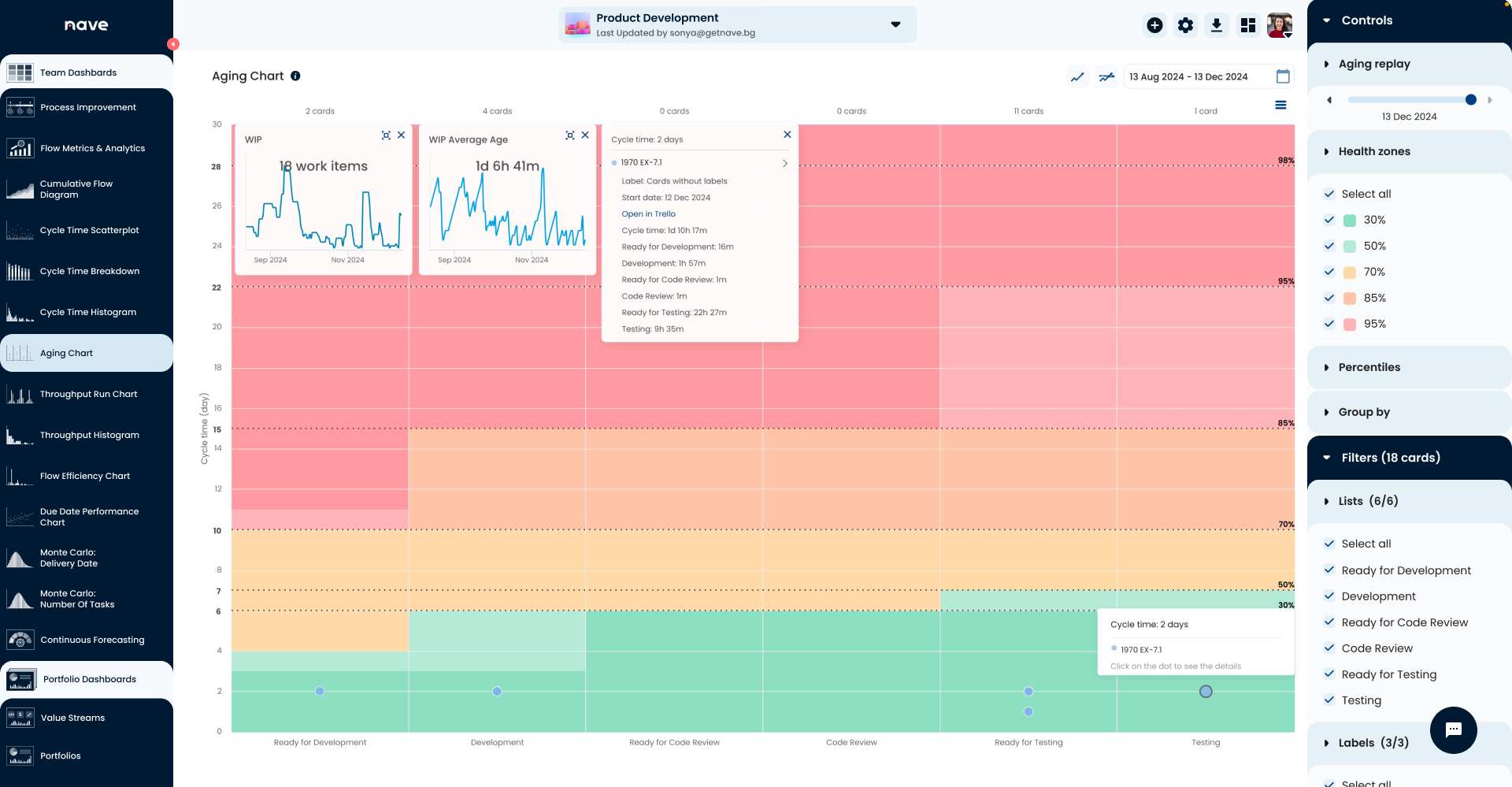Image resolution: width=1512 pixels, height=787 pixels.
Task: Toggle the Ready for Code Review list checkbox
Action: point(1329,622)
